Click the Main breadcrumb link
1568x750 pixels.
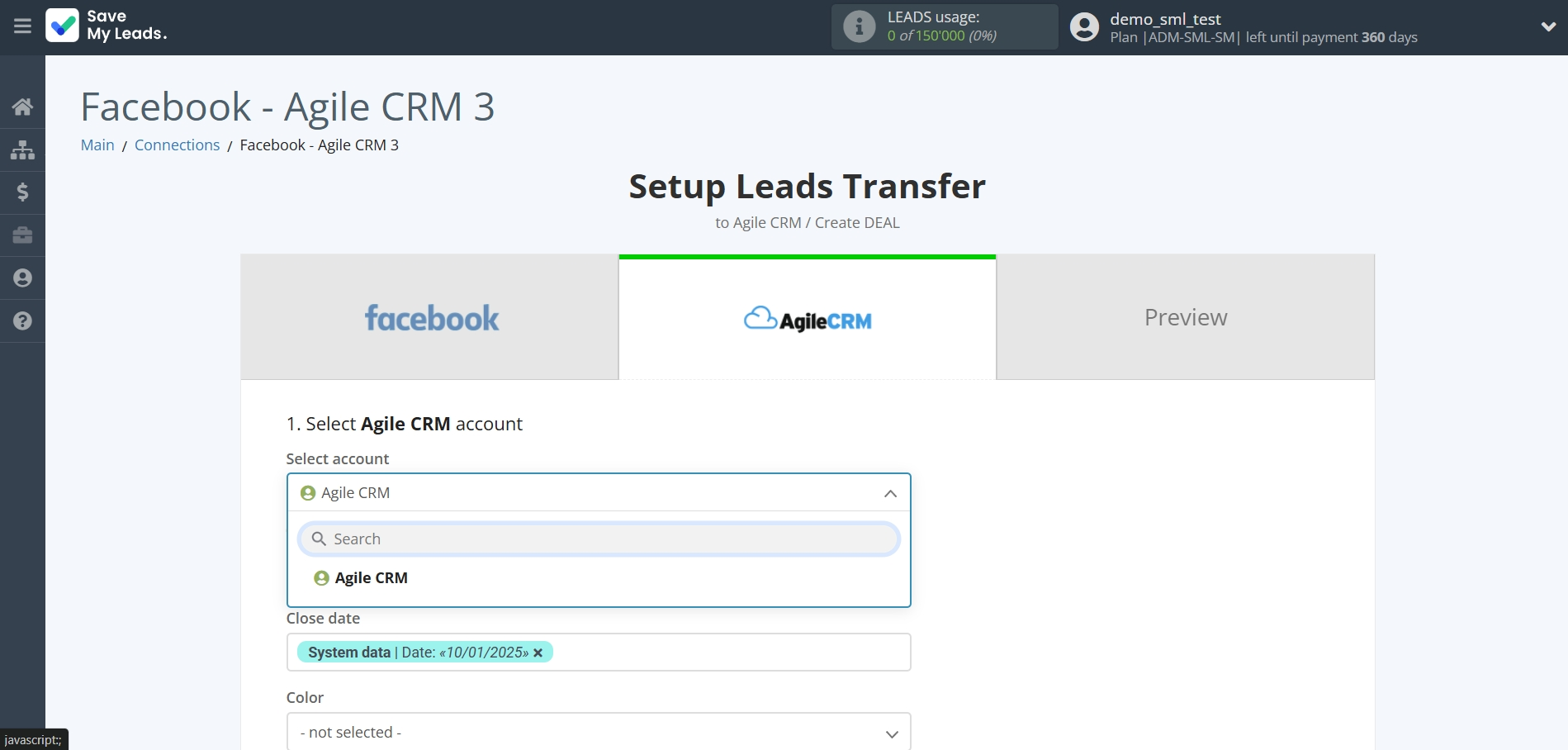coord(97,145)
